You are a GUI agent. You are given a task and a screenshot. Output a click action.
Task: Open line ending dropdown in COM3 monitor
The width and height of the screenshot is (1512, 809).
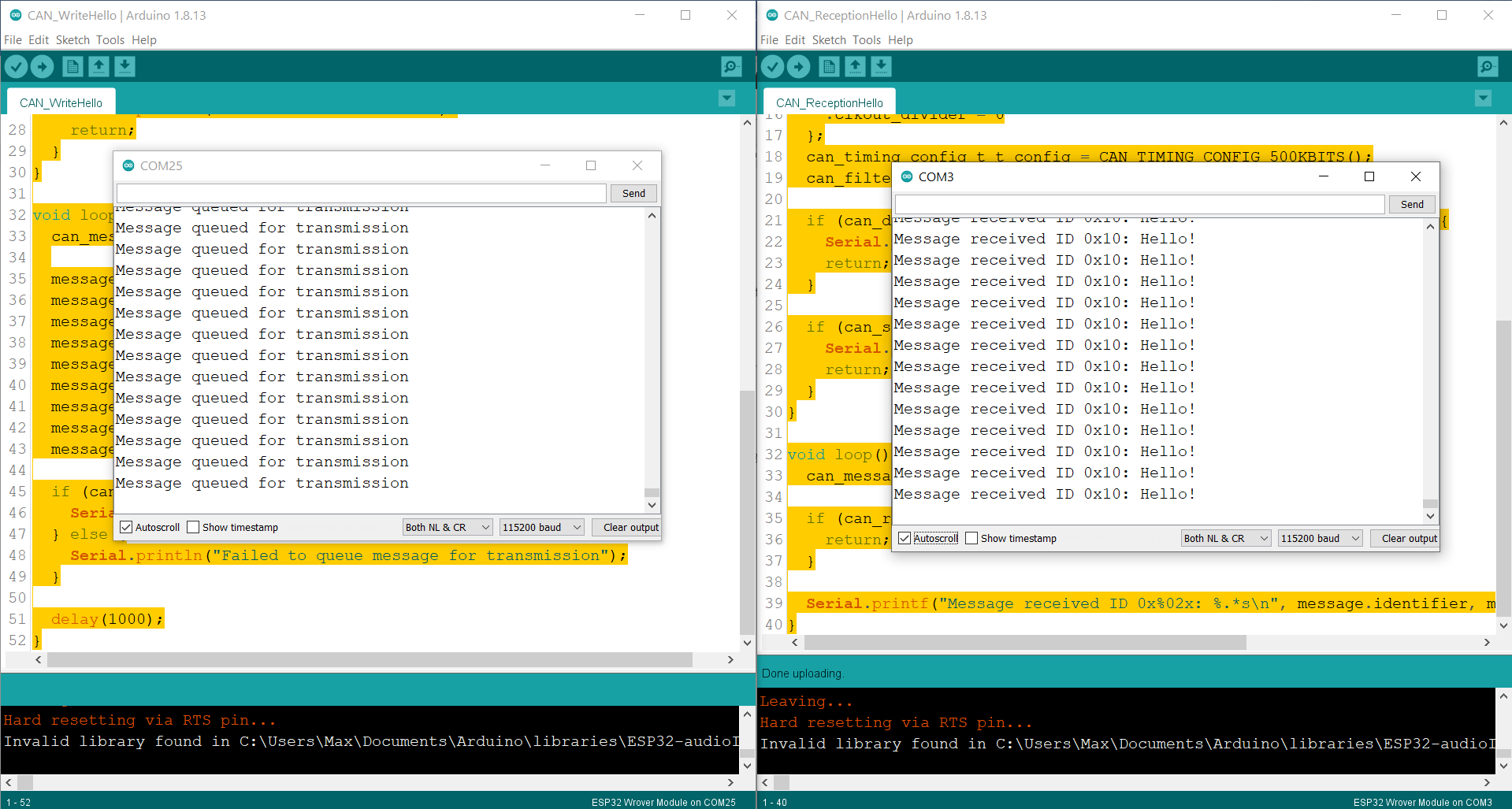(x=1226, y=538)
